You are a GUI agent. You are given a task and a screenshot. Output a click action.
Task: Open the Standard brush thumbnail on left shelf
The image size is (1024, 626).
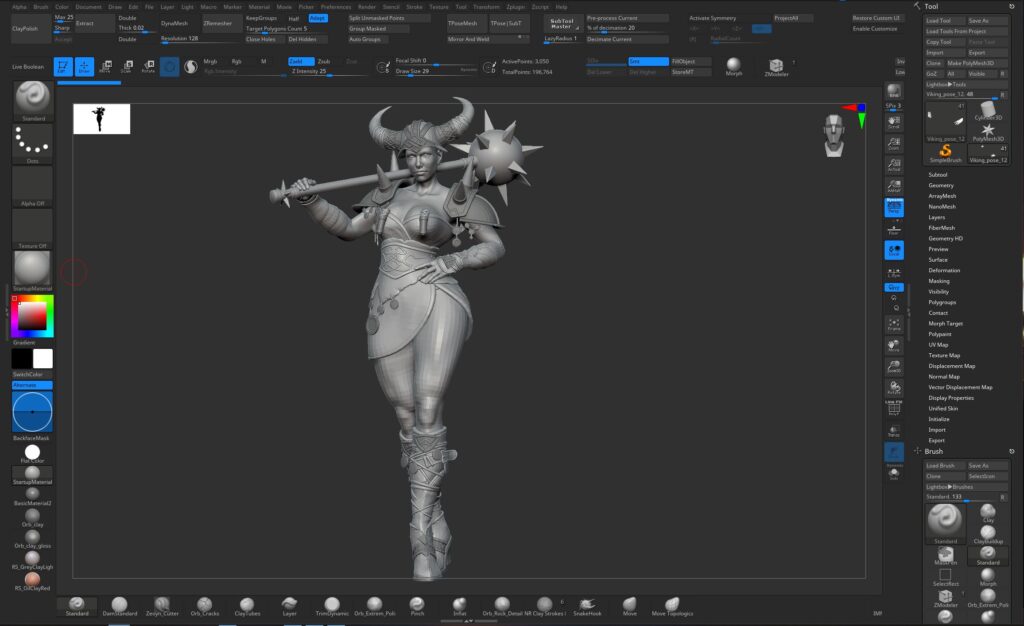click(33, 101)
